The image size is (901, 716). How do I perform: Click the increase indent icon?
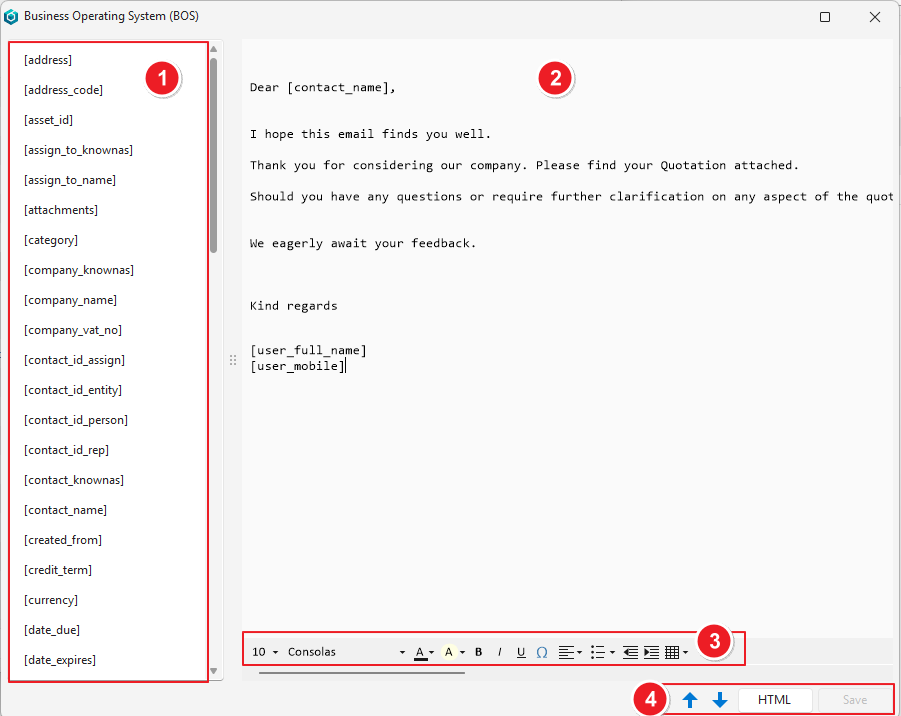[x=651, y=652]
